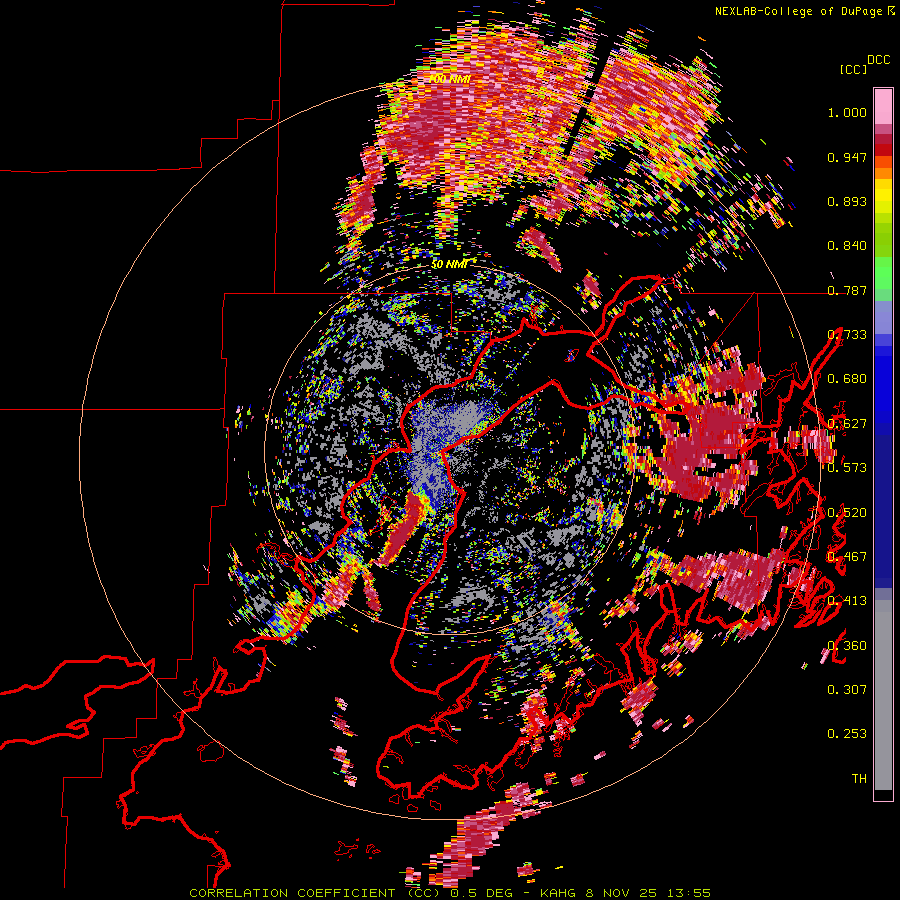The image size is (900, 900).
Task: Click the 0.840 color scale value
Action: tap(847, 246)
